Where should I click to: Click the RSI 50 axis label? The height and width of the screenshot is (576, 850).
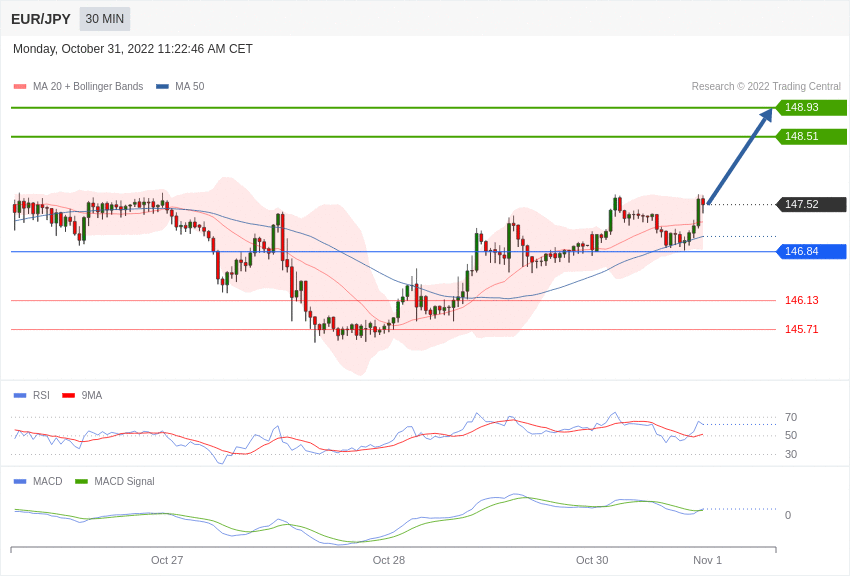point(791,435)
